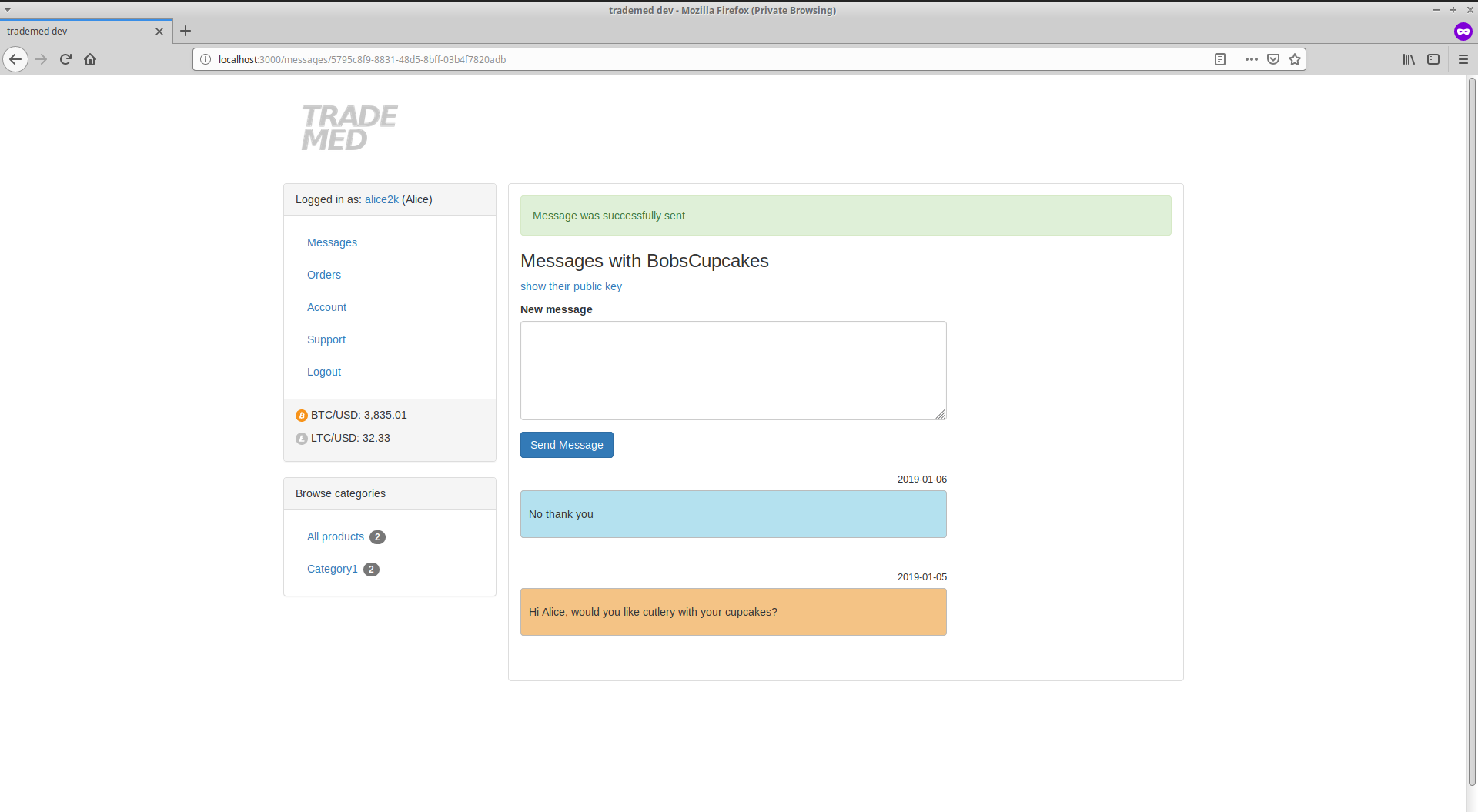Browse the Category1 products link
1478x812 pixels.
332,569
